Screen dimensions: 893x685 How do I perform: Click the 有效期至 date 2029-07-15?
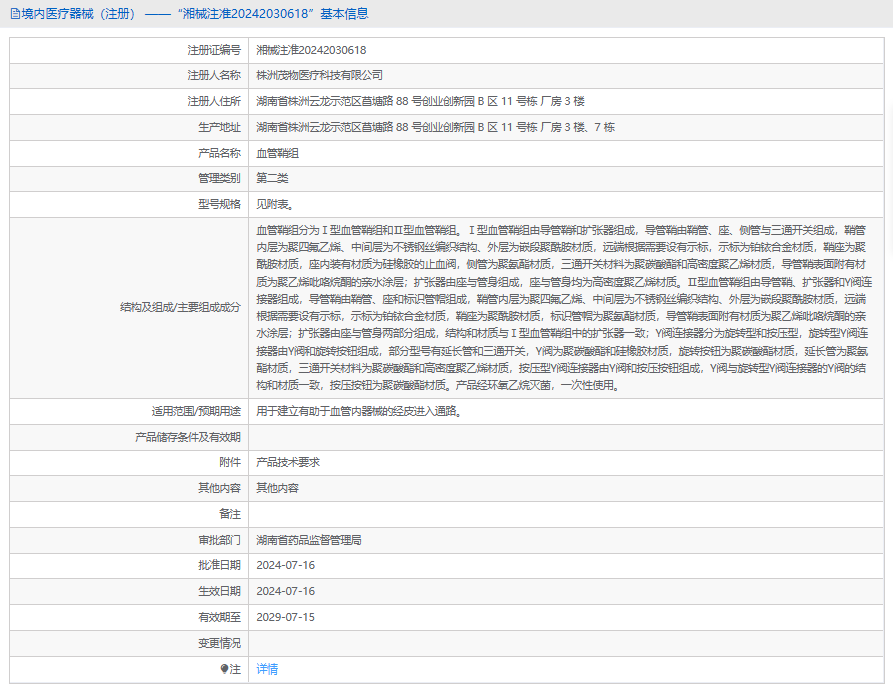point(285,617)
